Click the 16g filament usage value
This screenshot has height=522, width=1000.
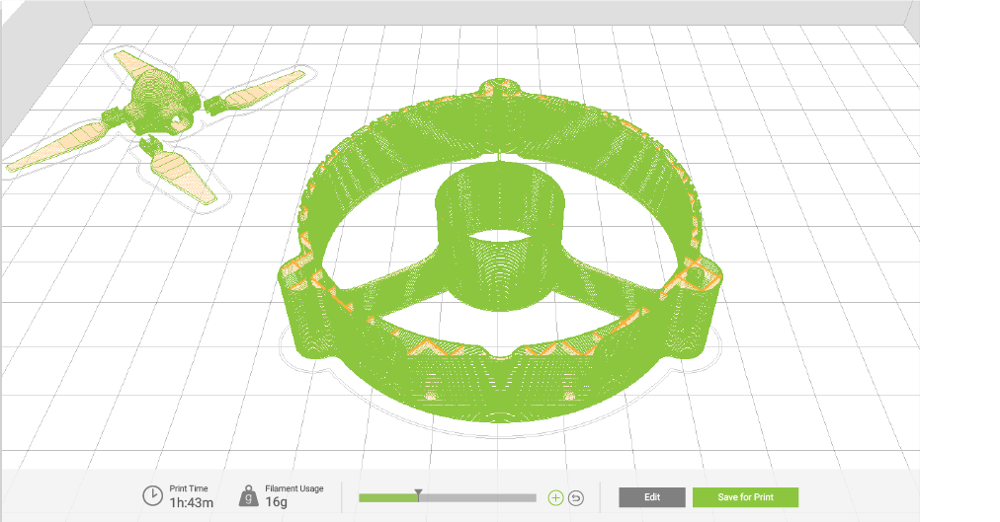(x=276, y=502)
